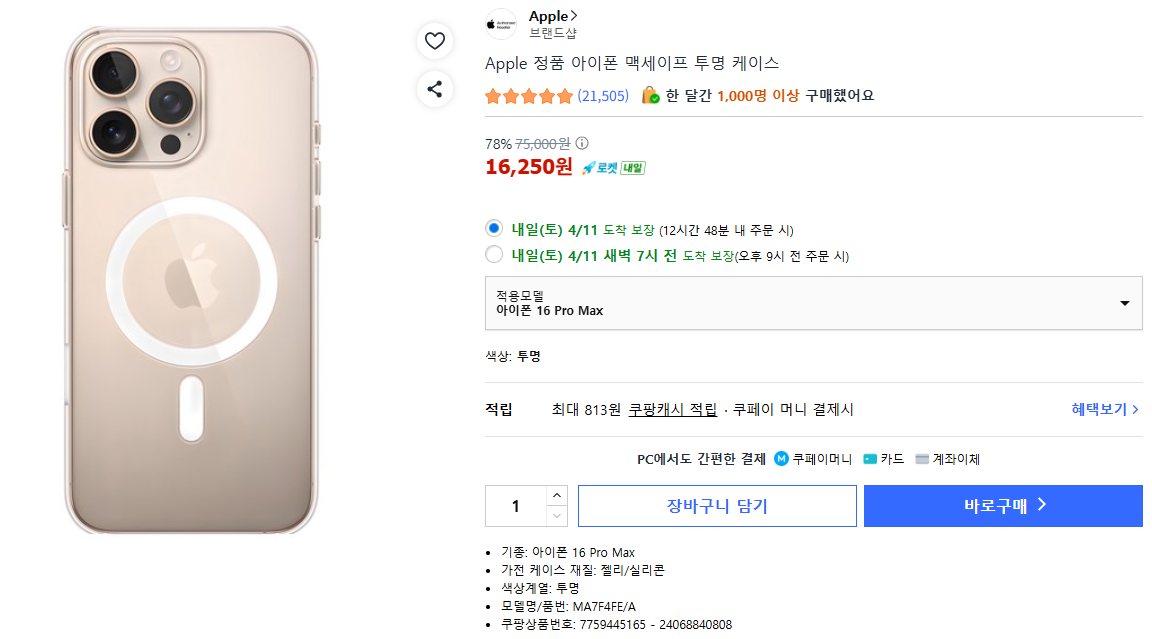Click the share icon button

click(434, 89)
